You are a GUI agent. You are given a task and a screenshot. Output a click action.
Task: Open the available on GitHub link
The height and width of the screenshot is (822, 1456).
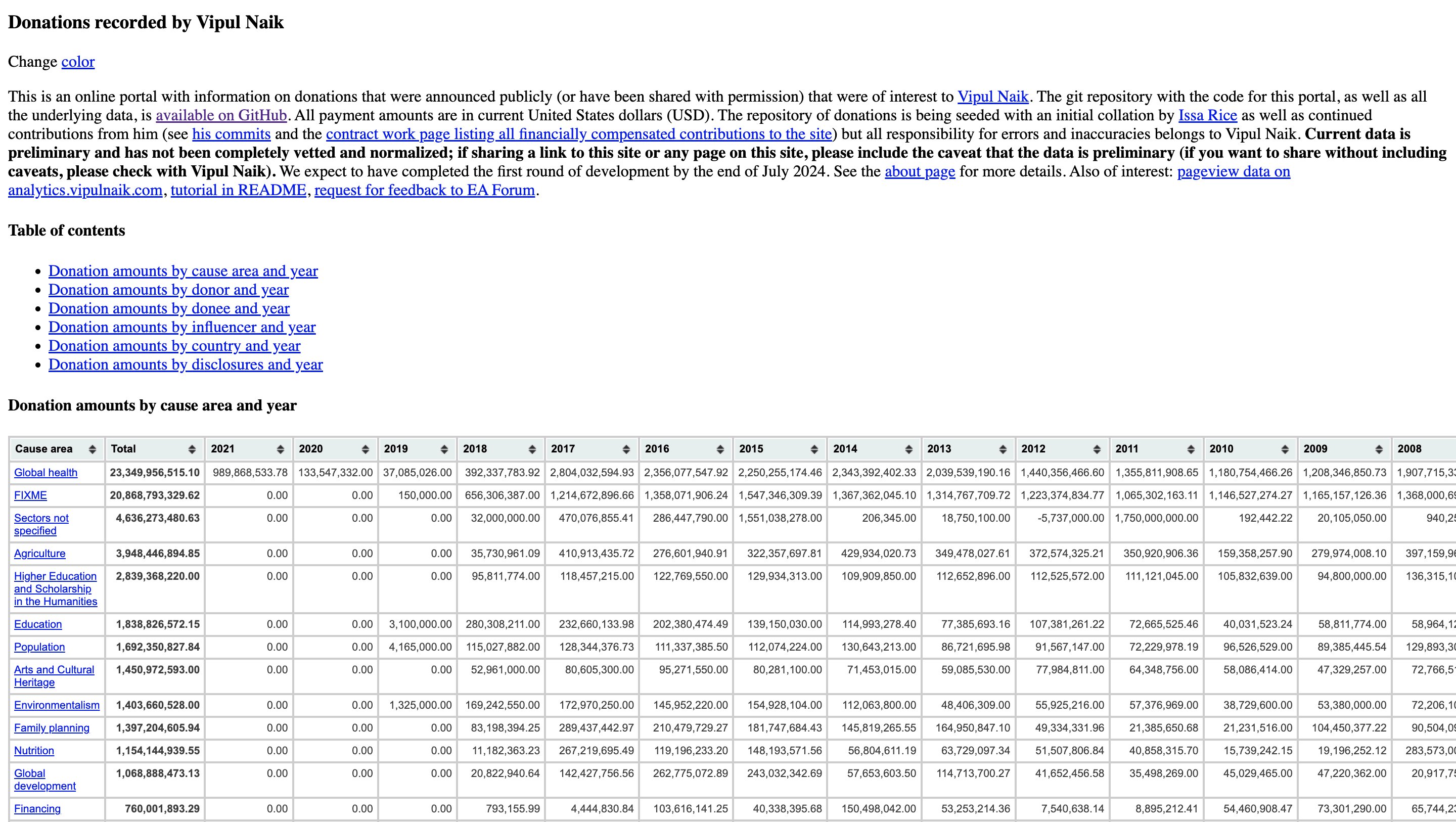pyautogui.click(x=221, y=115)
